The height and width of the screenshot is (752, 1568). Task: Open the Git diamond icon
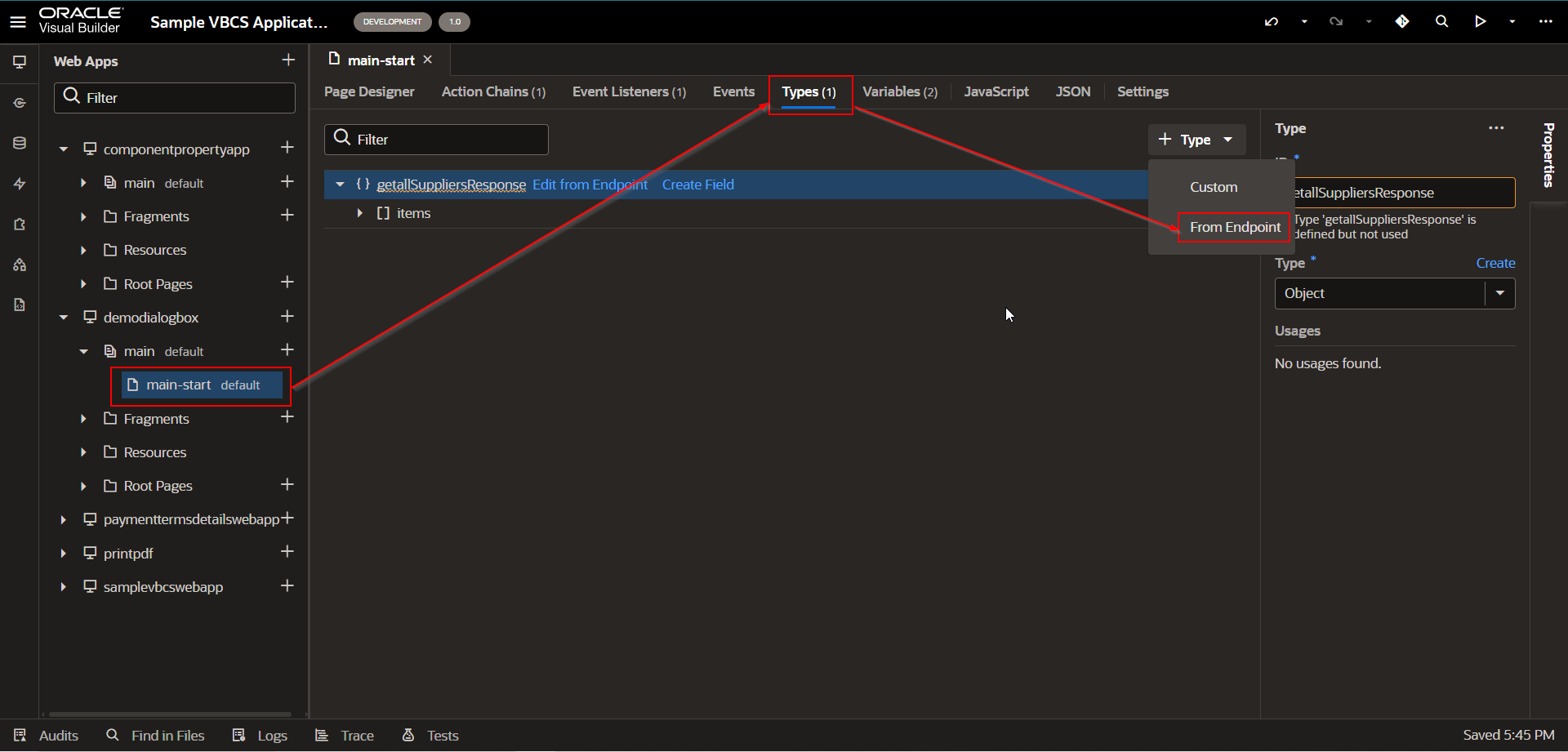[x=1402, y=22]
